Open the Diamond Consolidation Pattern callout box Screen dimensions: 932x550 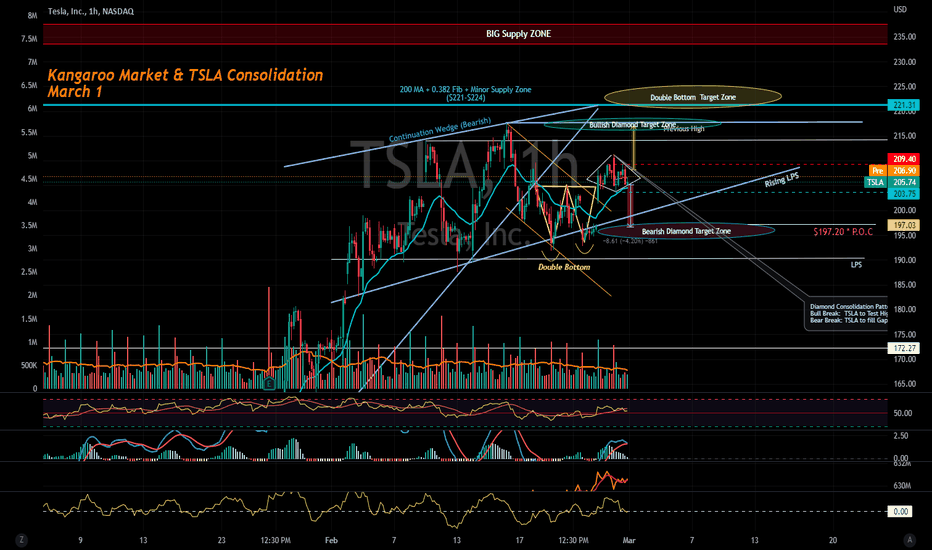(x=846, y=313)
